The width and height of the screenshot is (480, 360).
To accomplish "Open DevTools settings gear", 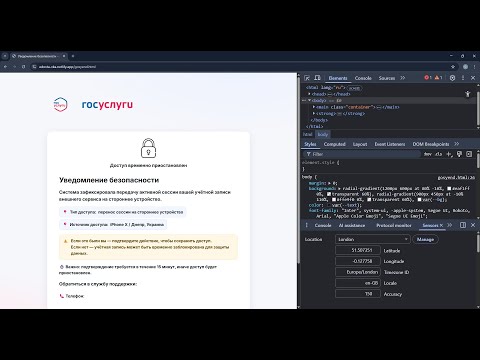I will 452,78.
